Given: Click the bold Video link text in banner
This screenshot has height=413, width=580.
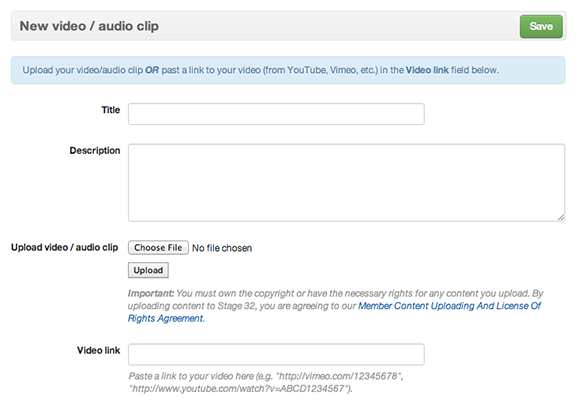Looking at the screenshot, I should point(427,70).
